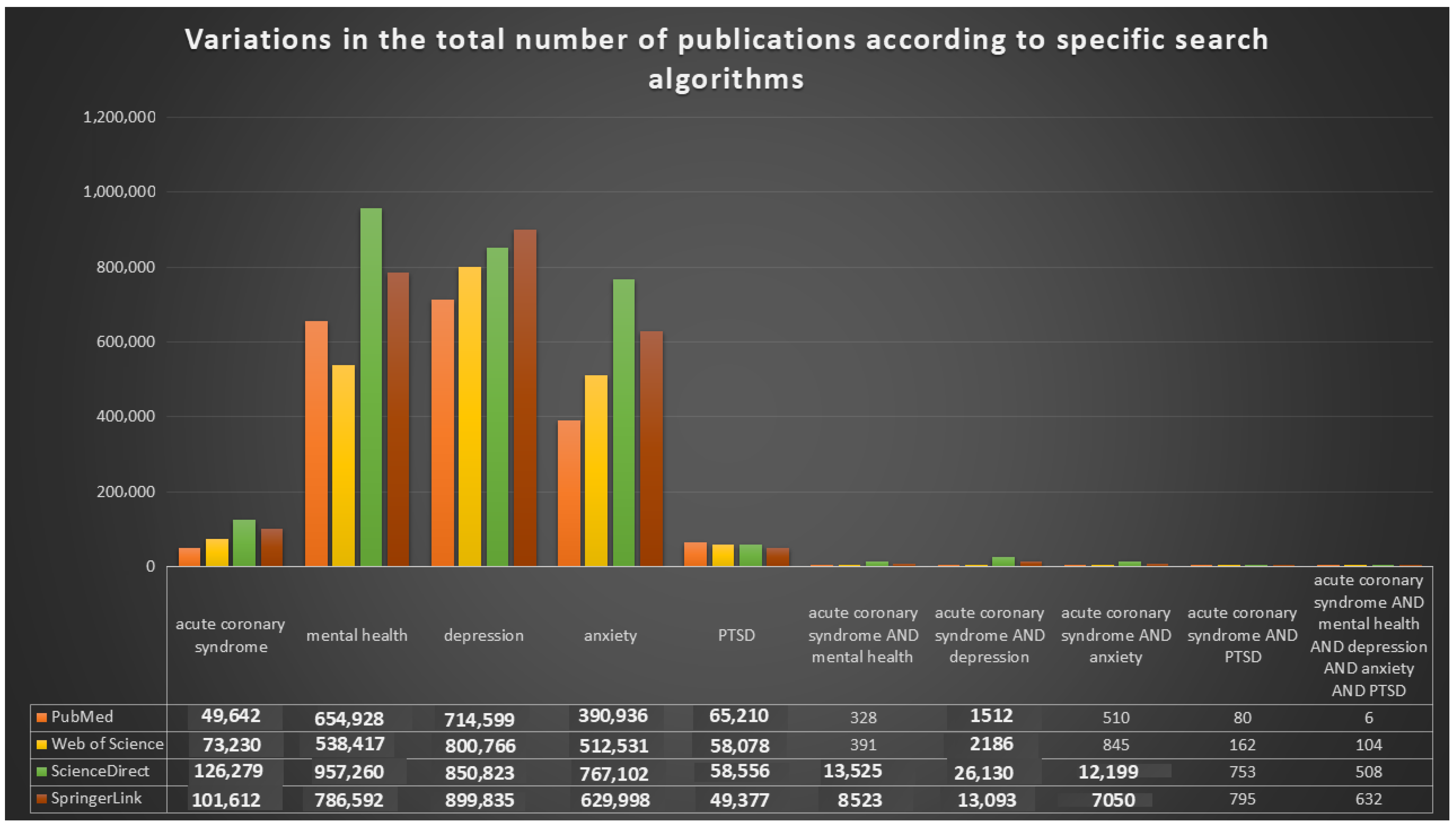1456x830 pixels.
Task: Click the green ScienceDirect anxiety bar
Action: pos(623,422)
